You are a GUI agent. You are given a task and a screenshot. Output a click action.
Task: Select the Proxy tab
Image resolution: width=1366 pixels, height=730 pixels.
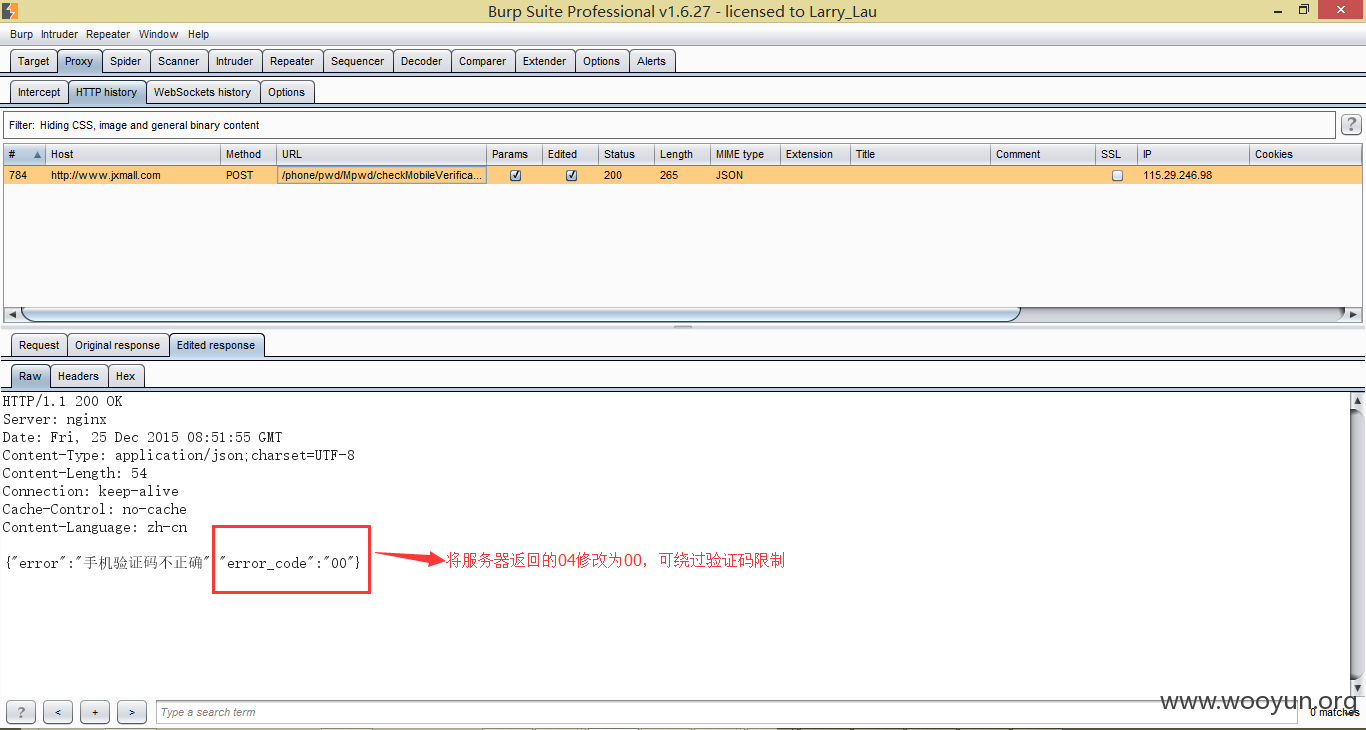pyautogui.click(x=79, y=61)
